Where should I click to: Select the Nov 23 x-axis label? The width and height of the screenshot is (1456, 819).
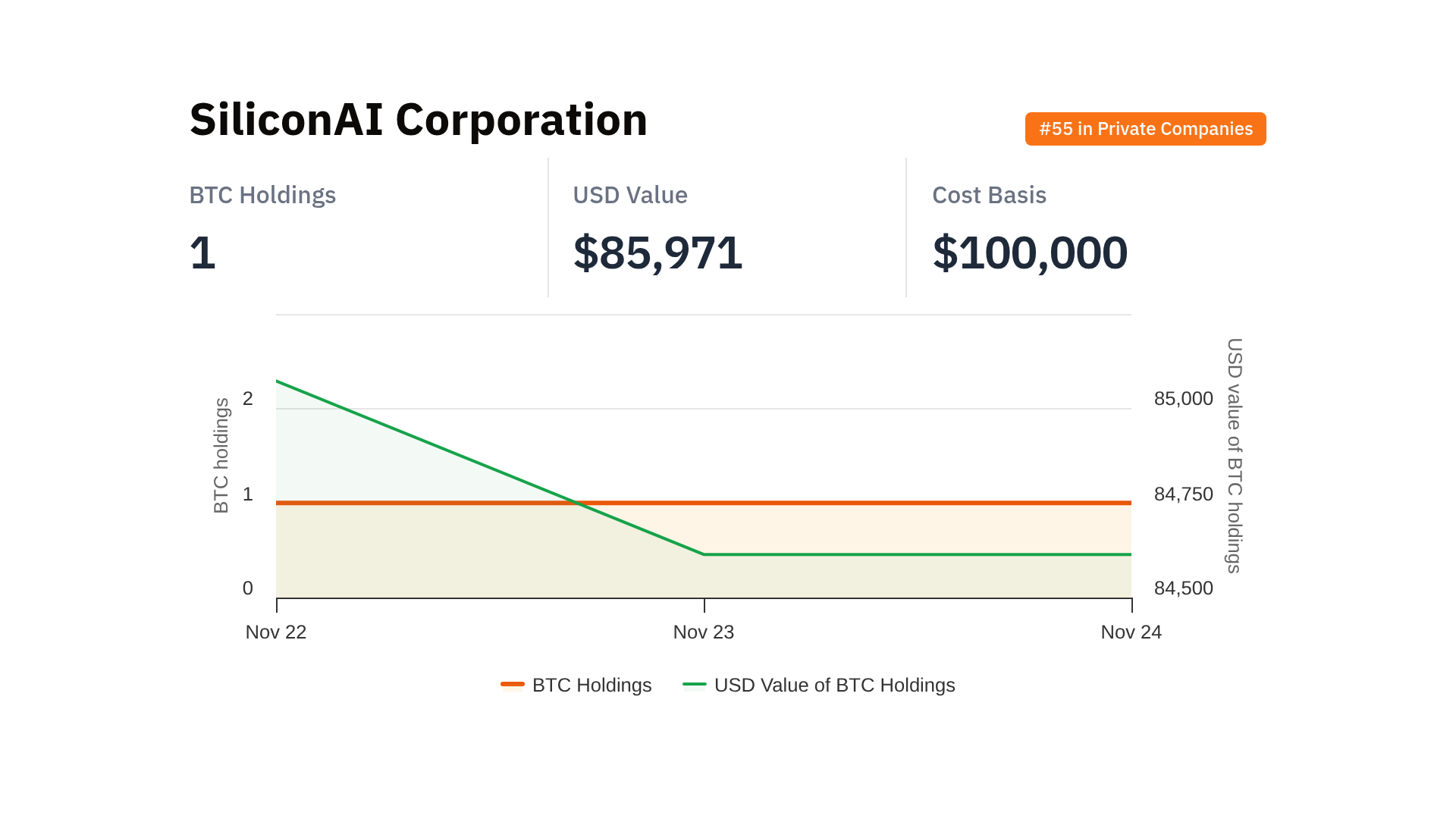coord(704,632)
